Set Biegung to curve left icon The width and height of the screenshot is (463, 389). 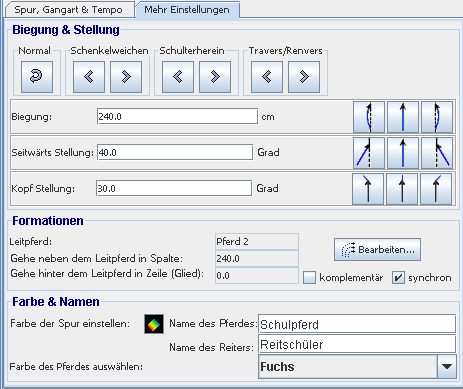click(369, 117)
